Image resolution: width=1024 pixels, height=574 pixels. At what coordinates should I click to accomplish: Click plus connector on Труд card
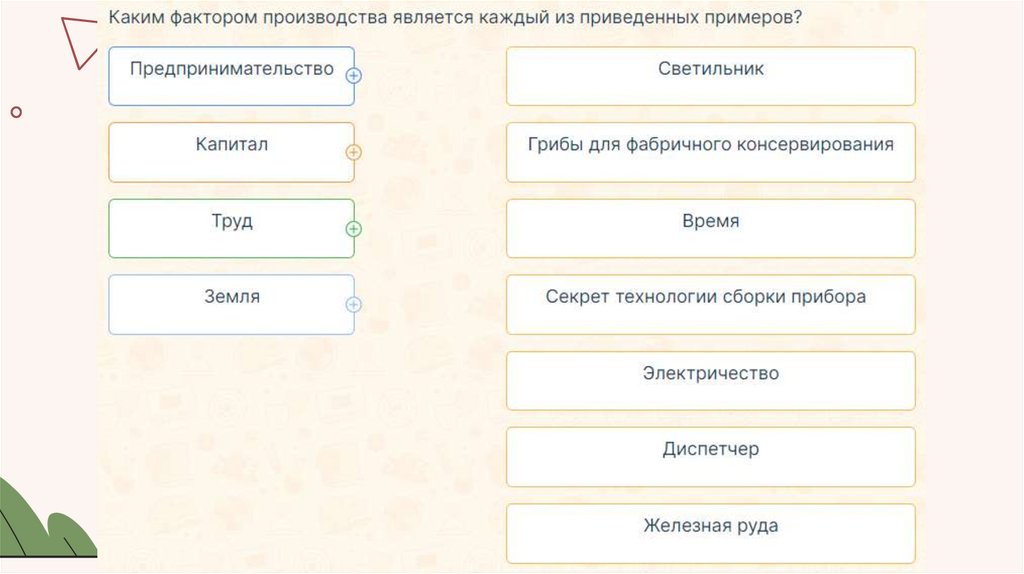353,229
